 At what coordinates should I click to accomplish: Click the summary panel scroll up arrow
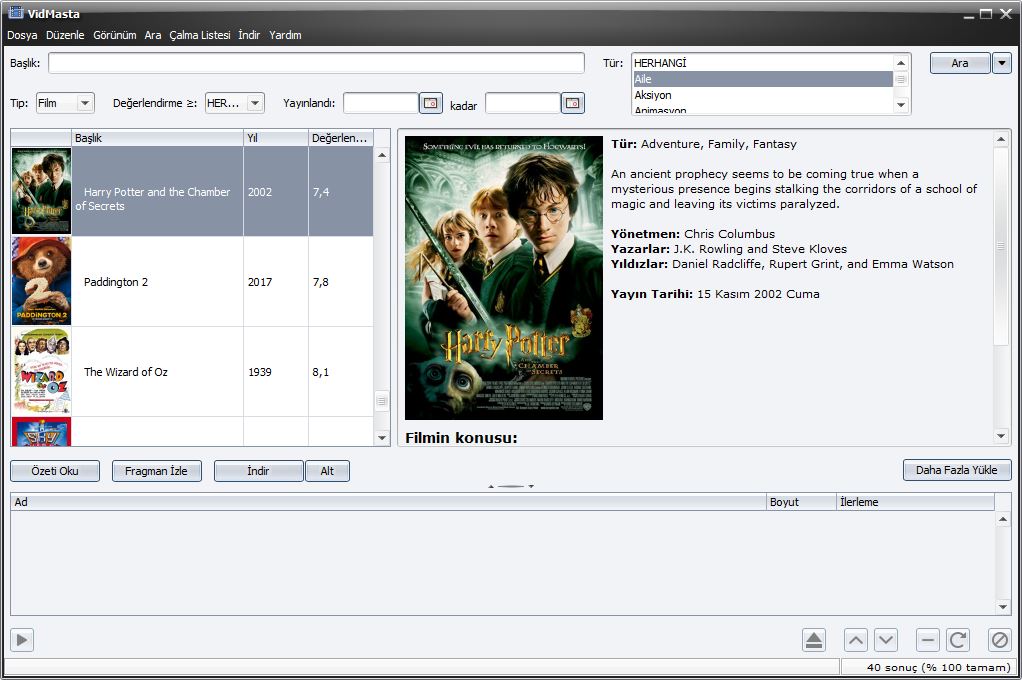1001,139
